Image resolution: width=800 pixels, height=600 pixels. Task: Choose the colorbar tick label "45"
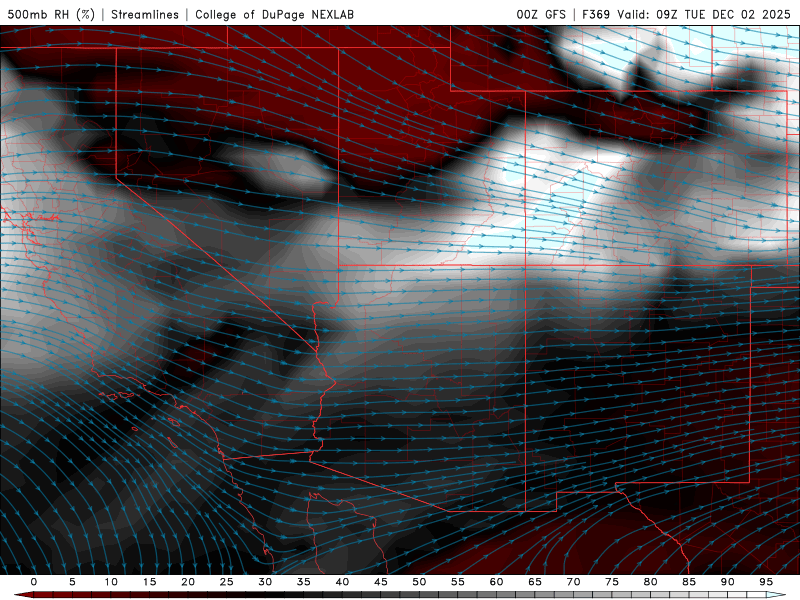pos(381,582)
